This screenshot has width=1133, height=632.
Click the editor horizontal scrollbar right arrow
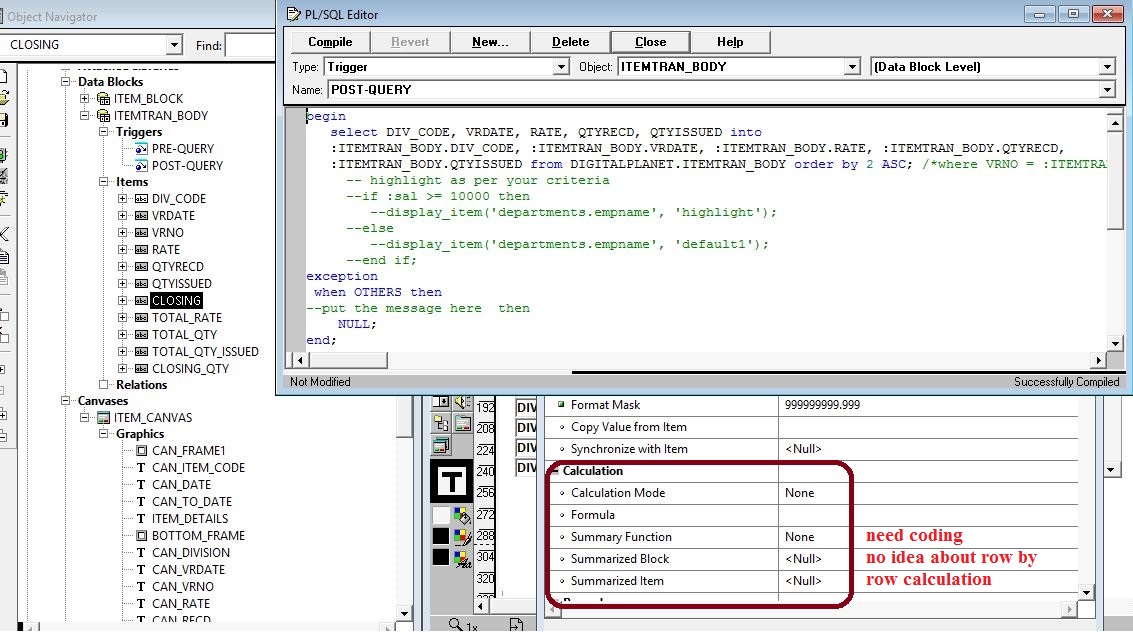[x=1099, y=360]
